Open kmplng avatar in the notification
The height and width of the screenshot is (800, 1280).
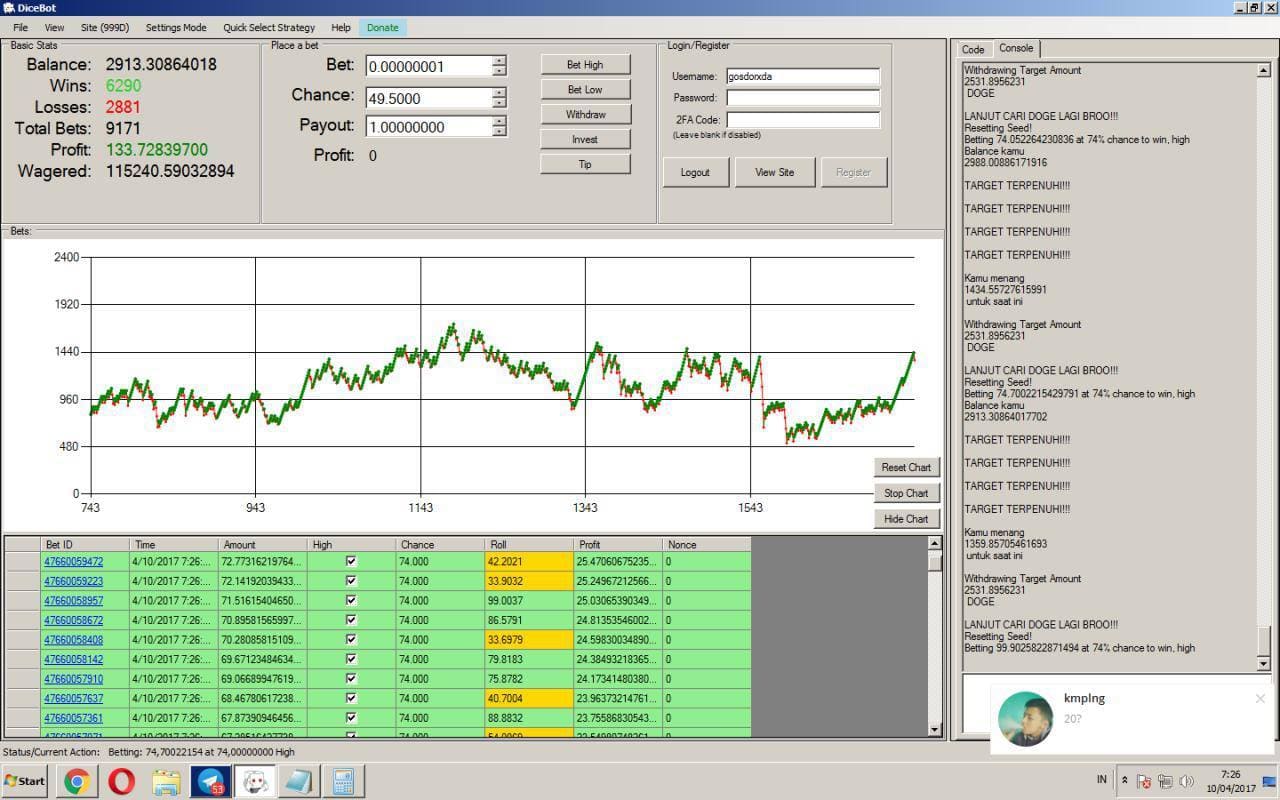(x=1025, y=718)
